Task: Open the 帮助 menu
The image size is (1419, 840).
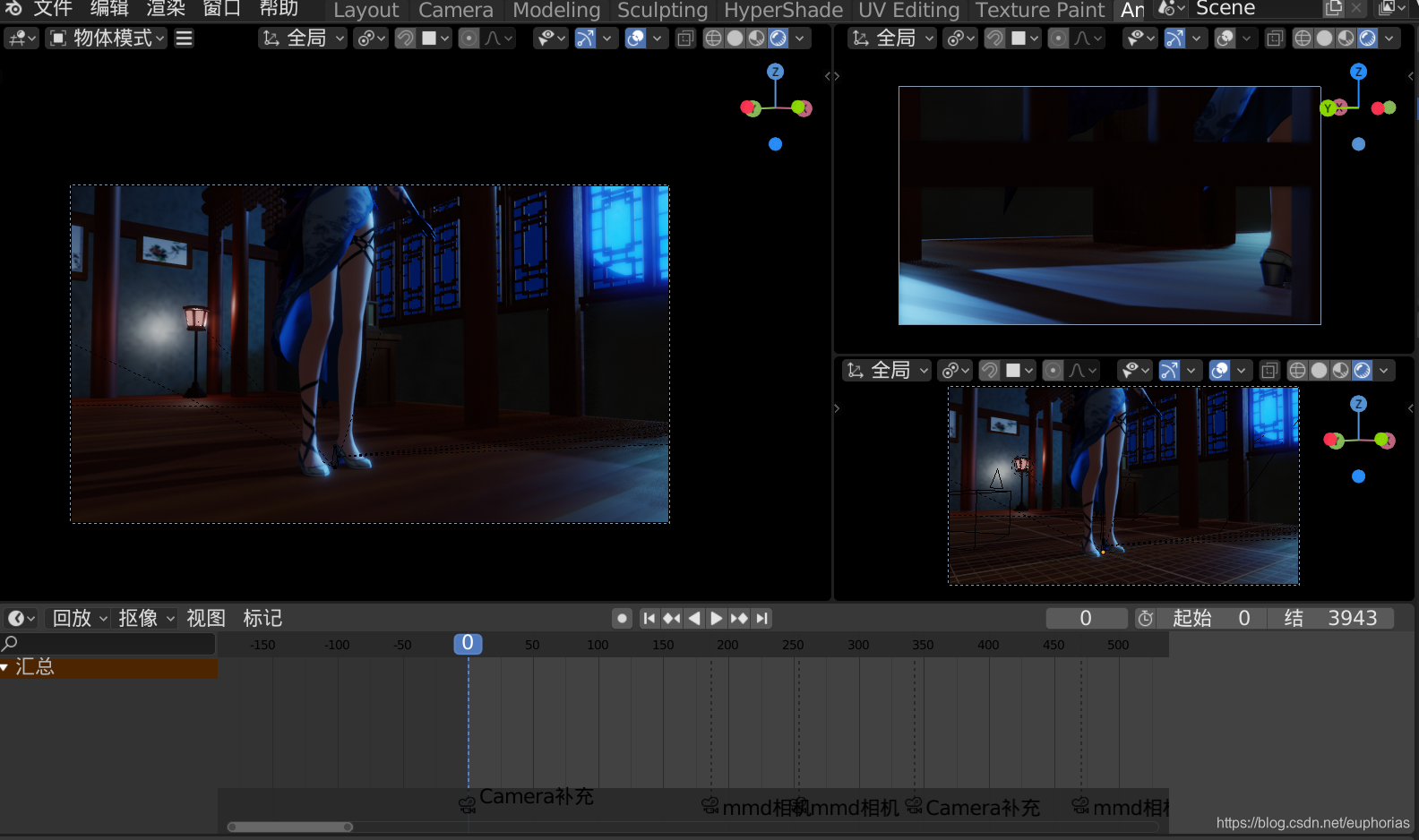Action: [x=279, y=9]
